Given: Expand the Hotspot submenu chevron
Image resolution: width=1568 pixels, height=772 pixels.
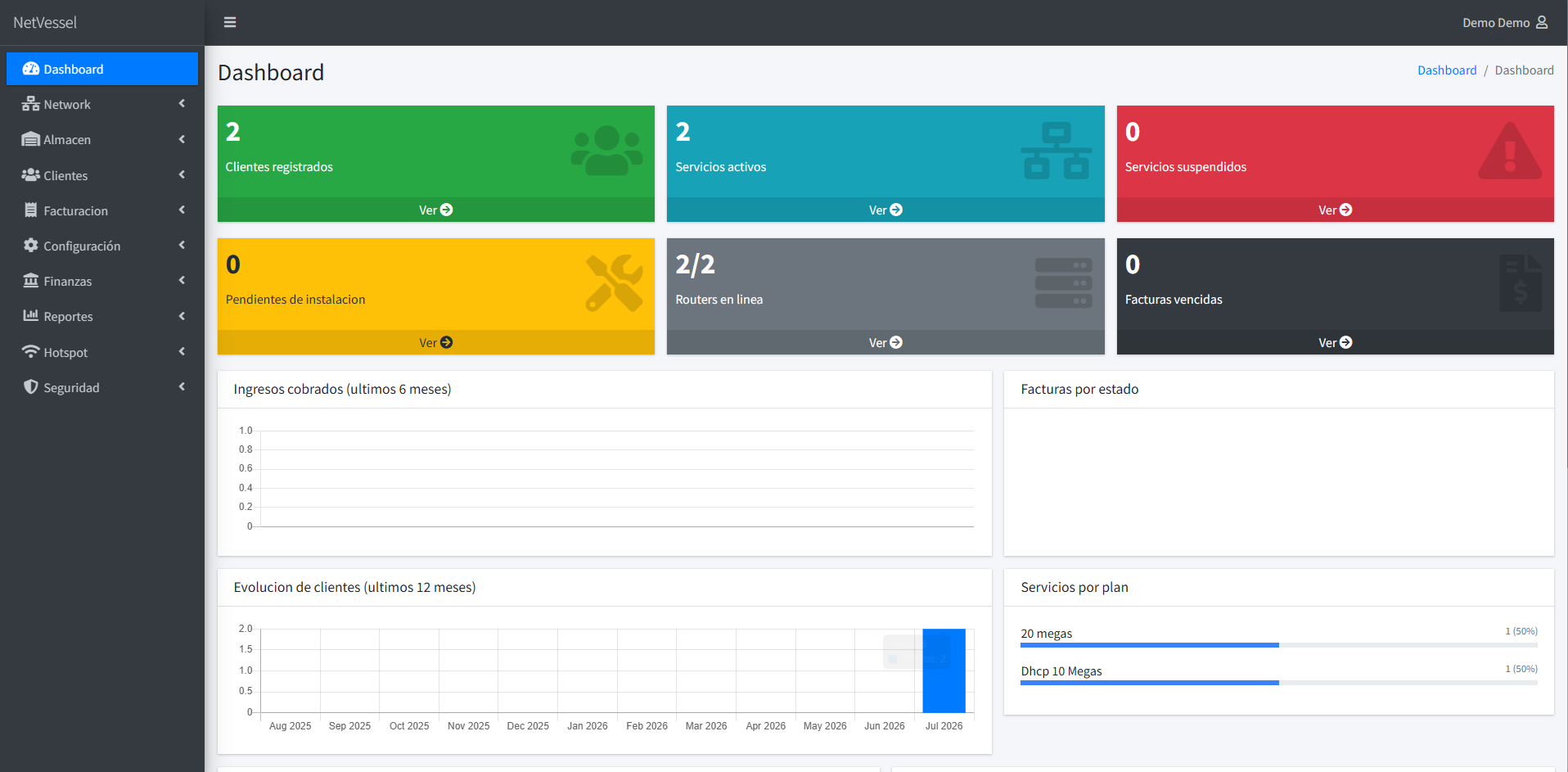Looking at the screenshot, I should click(x=182, y=351).
